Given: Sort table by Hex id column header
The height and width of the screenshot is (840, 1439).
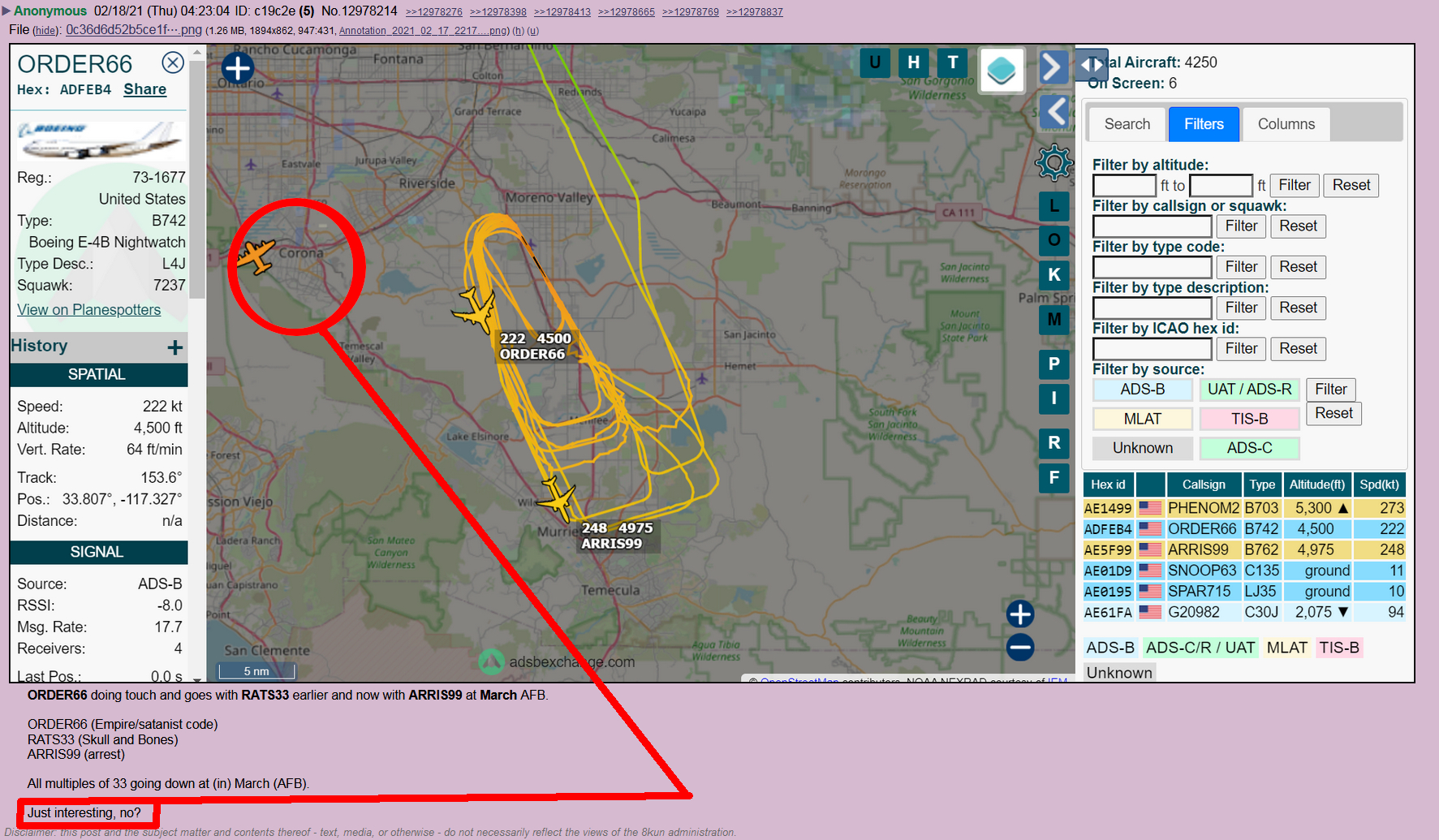Looking at the screenshot, I should tap(1109, 485).
